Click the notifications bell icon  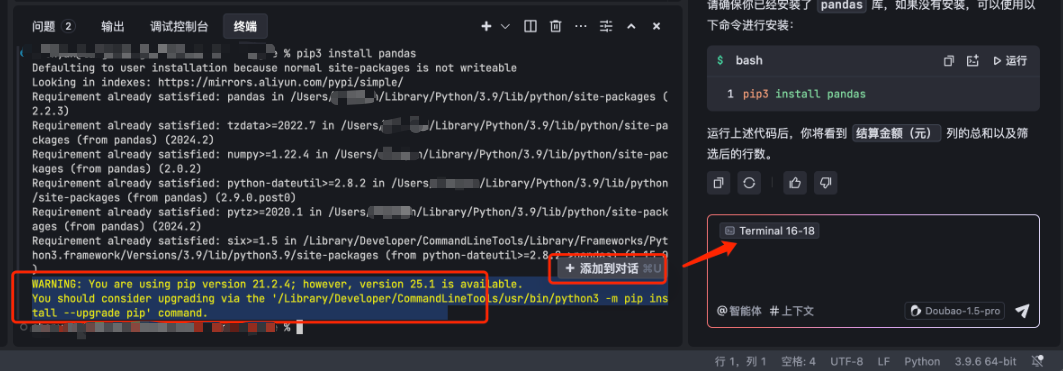(1037, 362)
